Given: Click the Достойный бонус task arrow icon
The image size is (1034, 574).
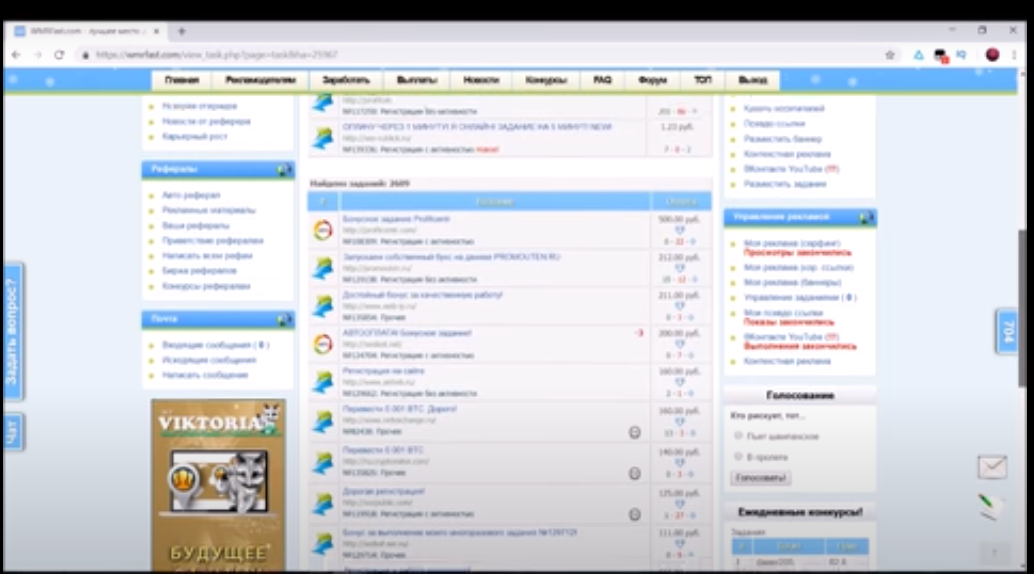Looking at the screenshot, I should (x=323, y=306).
